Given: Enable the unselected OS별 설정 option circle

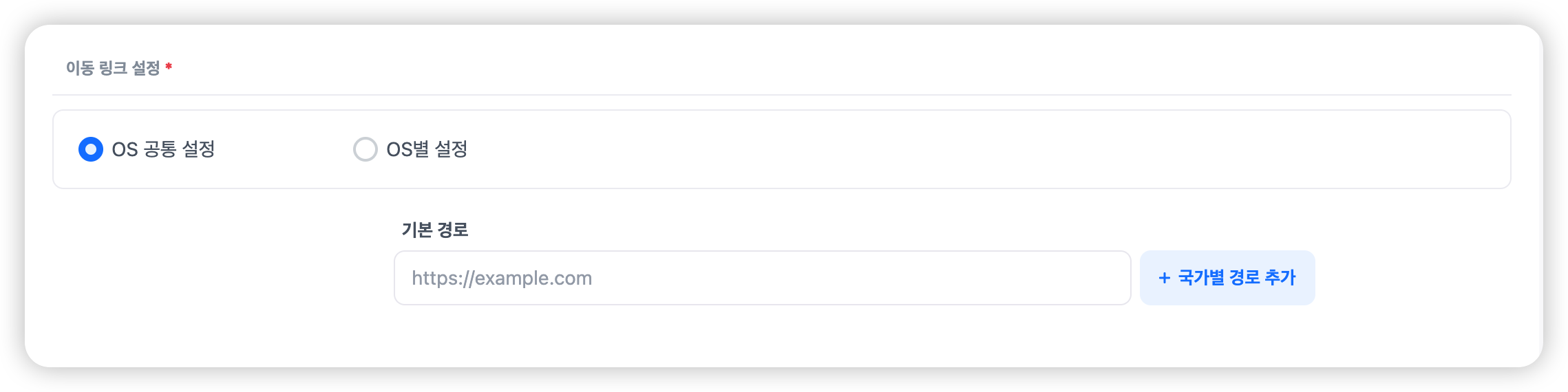Looking at the screenshot, I should point(365,149).
